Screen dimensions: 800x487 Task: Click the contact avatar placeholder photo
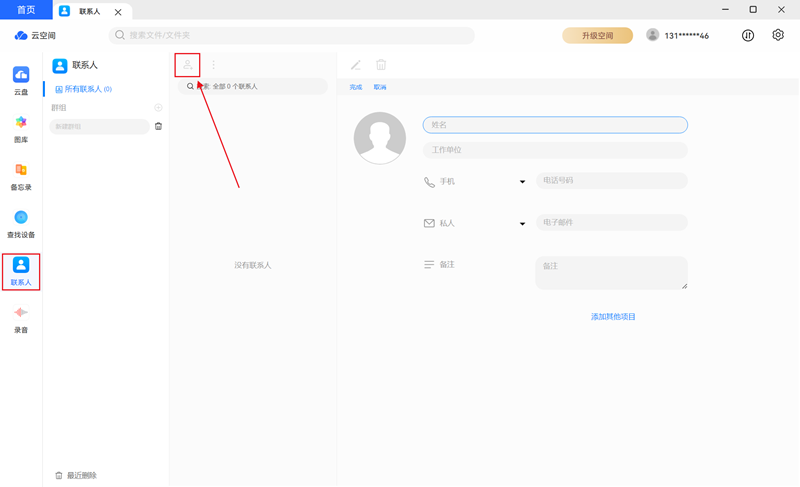(380, 138)
